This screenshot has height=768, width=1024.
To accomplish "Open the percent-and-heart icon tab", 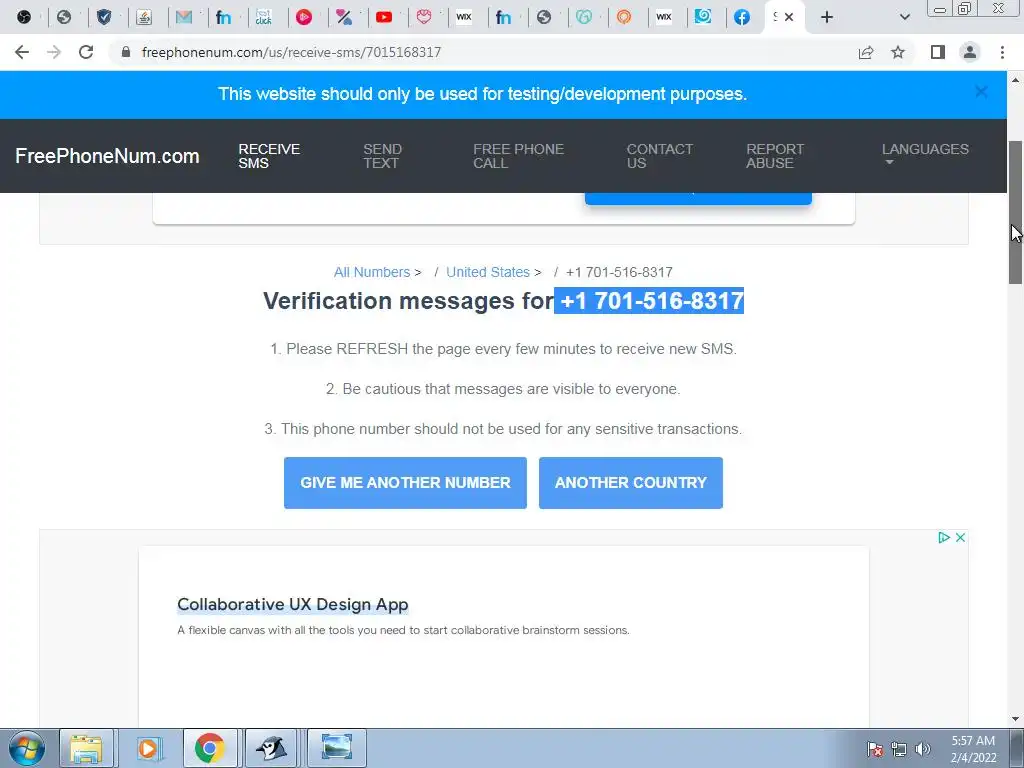I will pyautogui.click(x=344, y=17).
